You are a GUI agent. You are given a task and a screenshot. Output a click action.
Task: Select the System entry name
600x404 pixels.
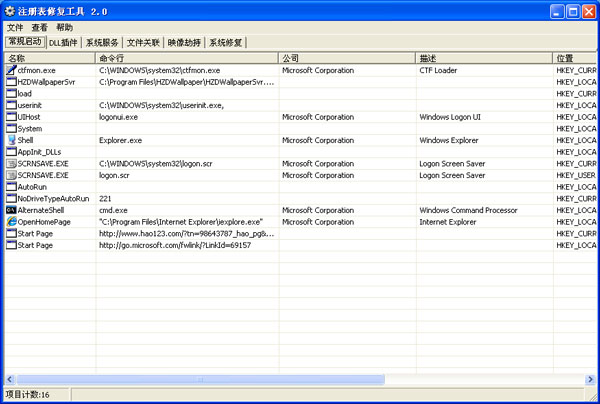30,129
